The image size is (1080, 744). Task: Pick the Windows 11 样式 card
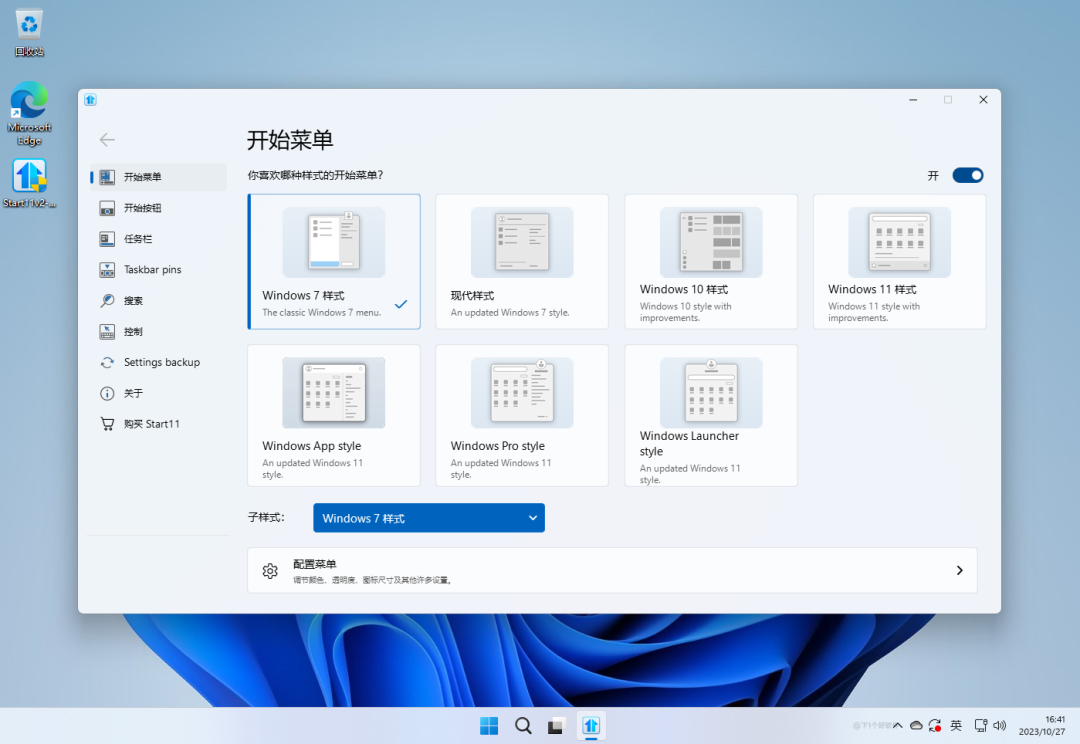[899, 262]
